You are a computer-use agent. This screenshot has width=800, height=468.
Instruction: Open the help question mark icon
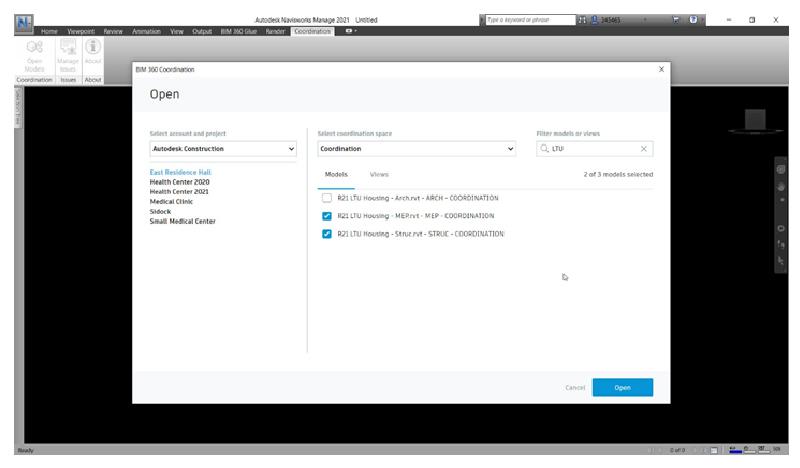pos(693,20)
